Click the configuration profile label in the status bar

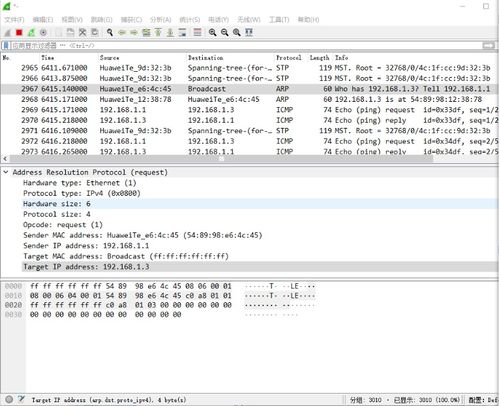(483, 400)
